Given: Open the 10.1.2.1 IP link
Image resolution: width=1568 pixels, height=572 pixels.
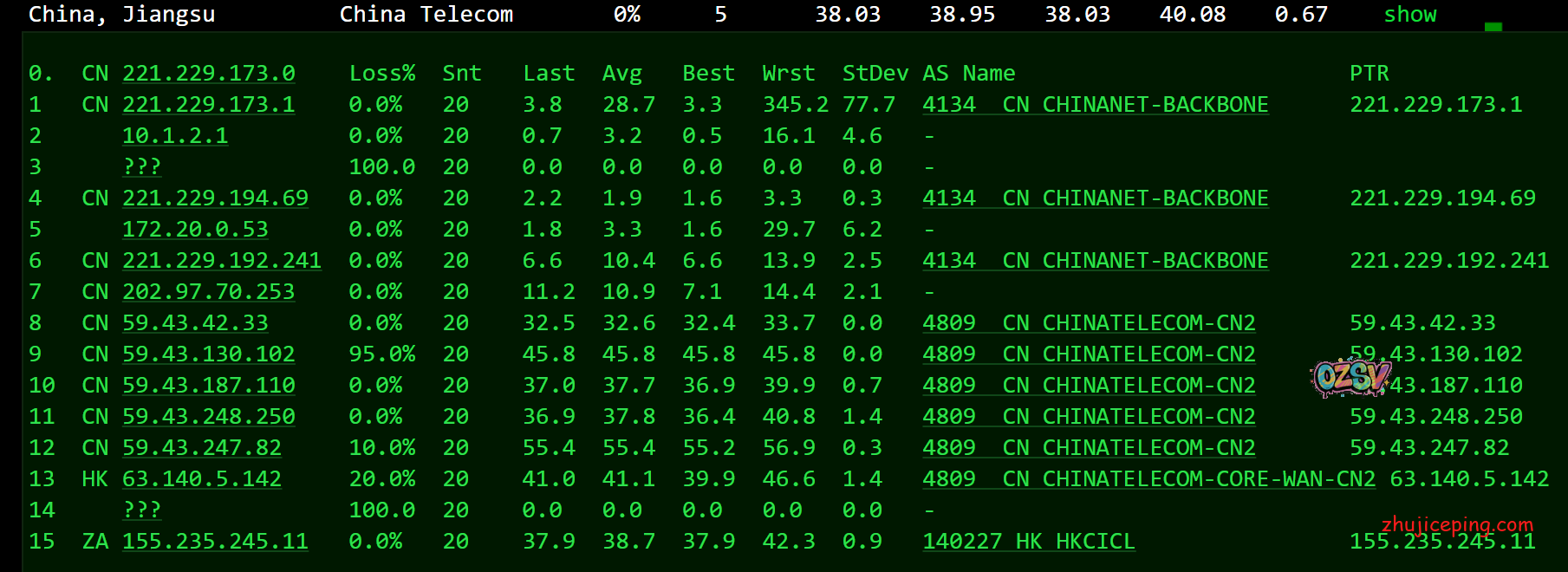Looking at the screenshot, I should [175, 136].
